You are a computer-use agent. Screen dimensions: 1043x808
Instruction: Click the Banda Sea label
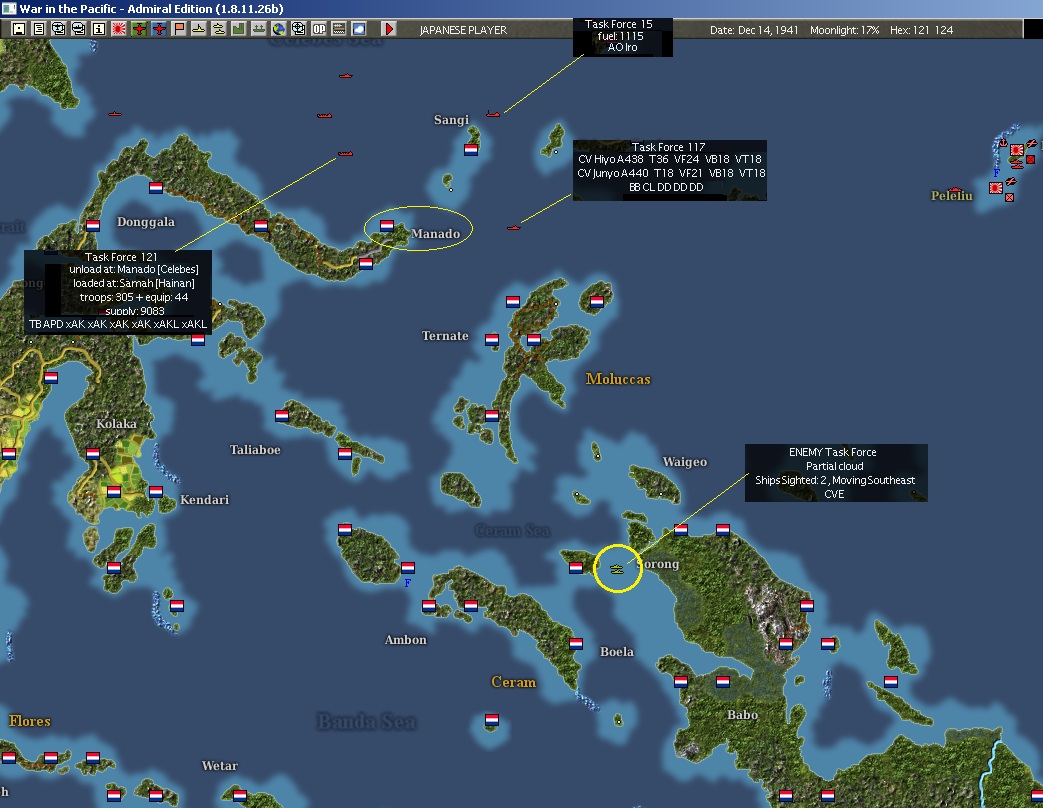pyautogui.click(x=367, y=722)
